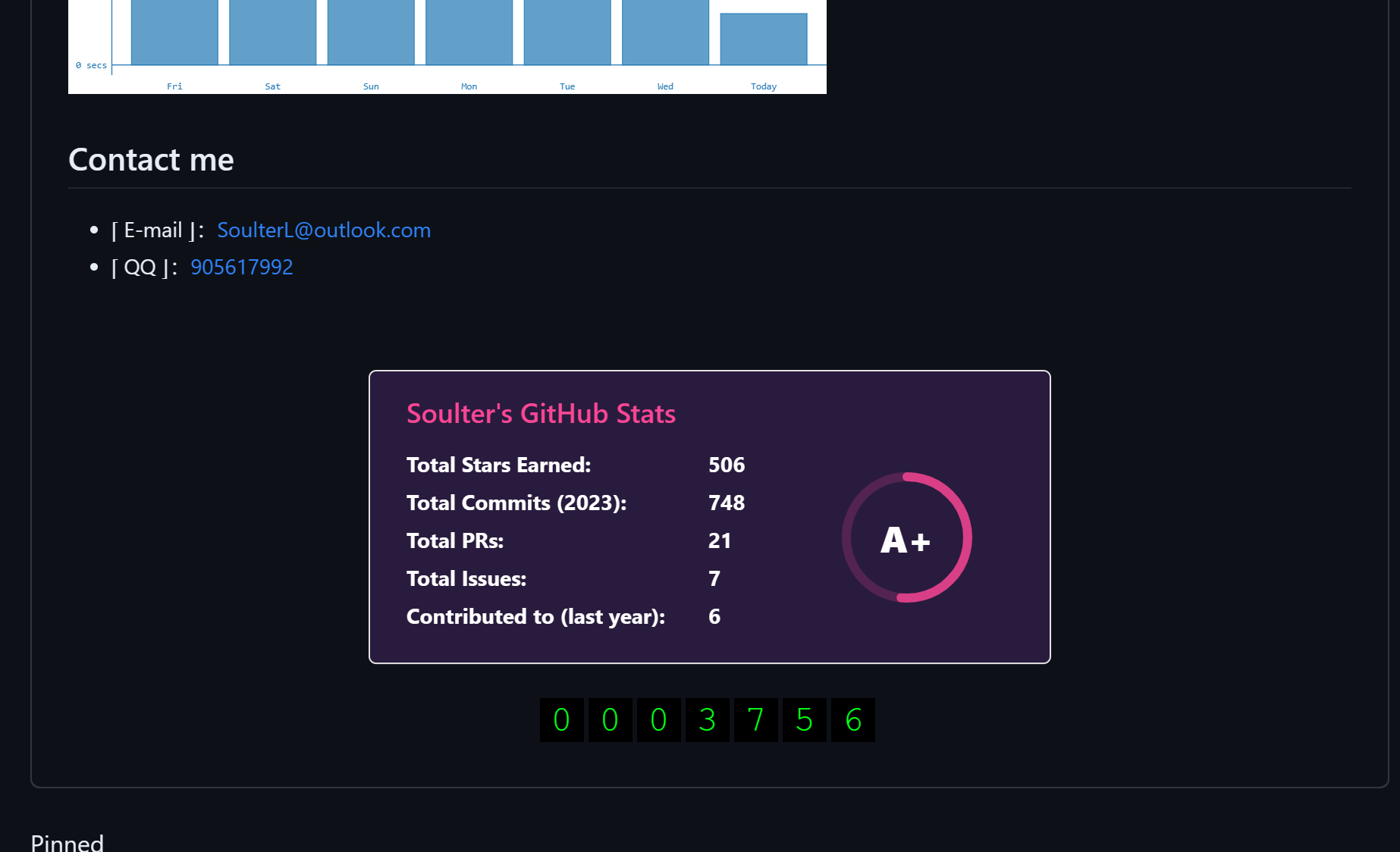
Task: Click the first green zero counter digit
Action: point(561,719)
